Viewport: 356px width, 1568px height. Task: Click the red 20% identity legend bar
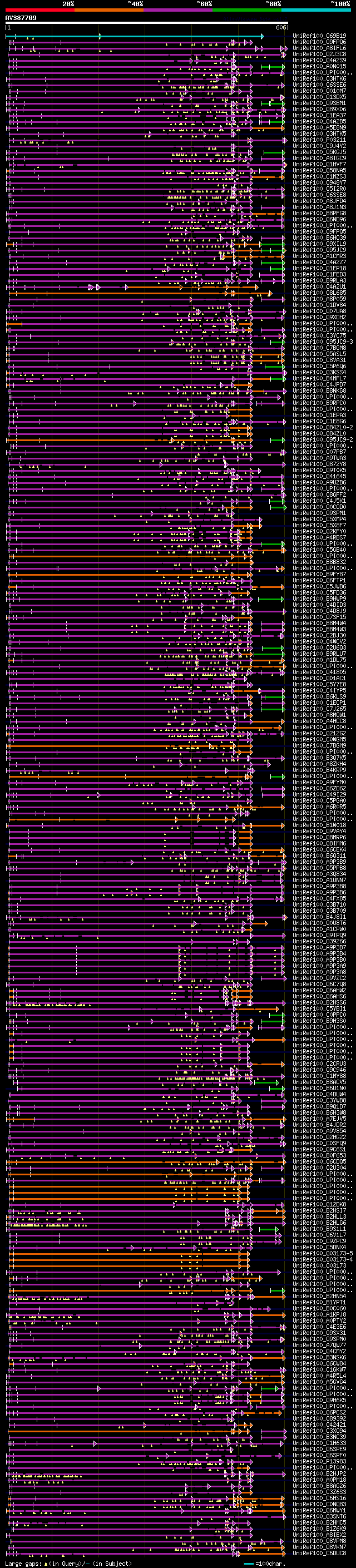[39, 10]
